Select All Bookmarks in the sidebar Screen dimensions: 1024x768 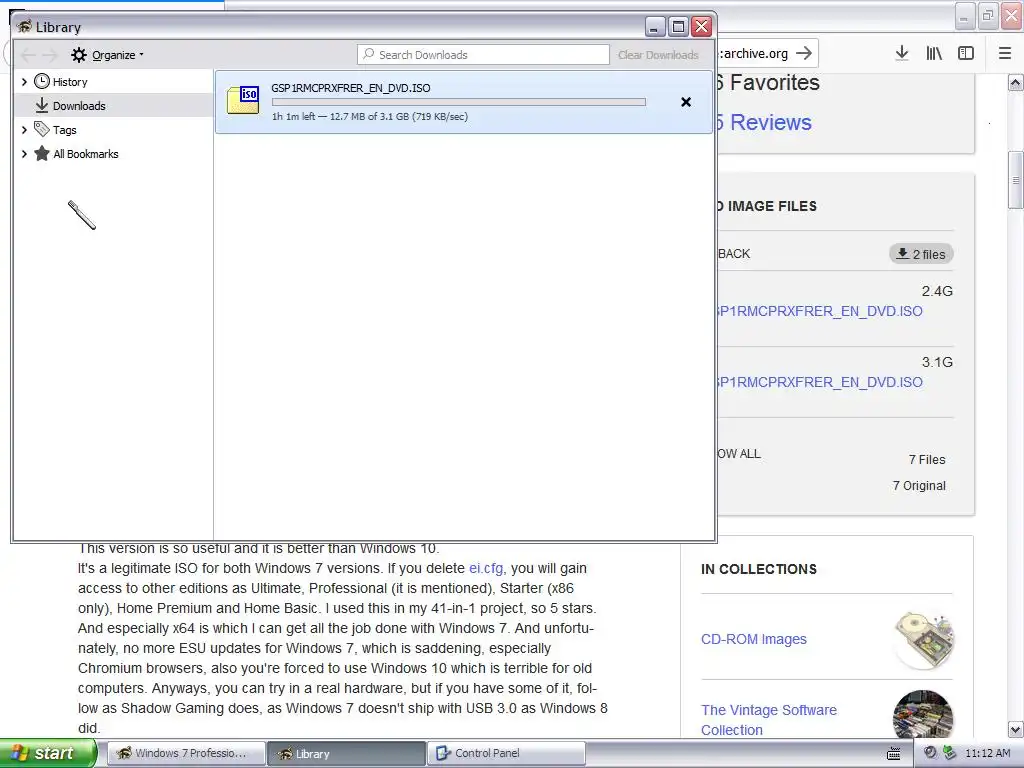86,154
